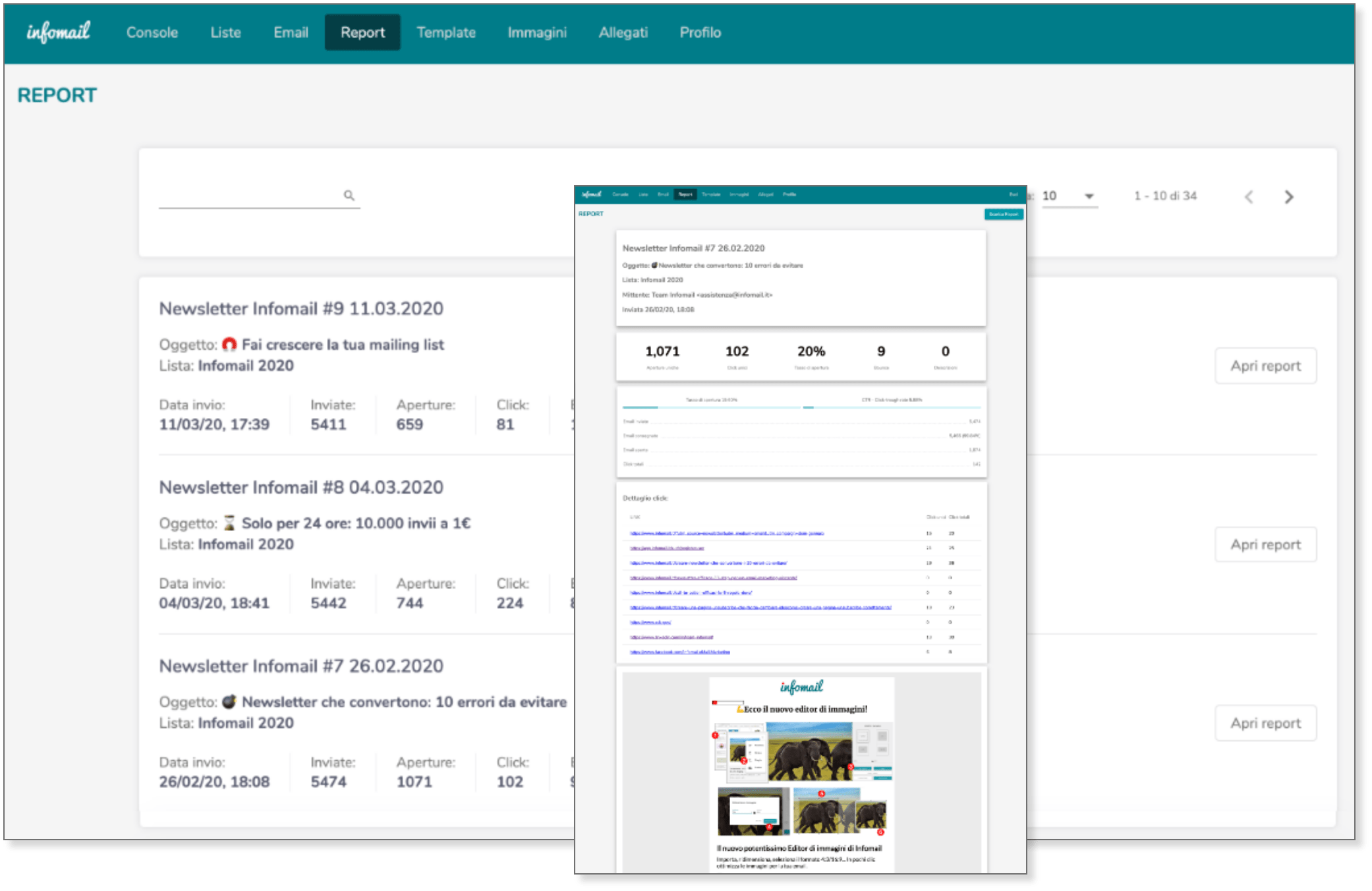Click 1,071 unique opens figure in overlay
Viewport: 1372px width, 891px height.
(662, 351)
